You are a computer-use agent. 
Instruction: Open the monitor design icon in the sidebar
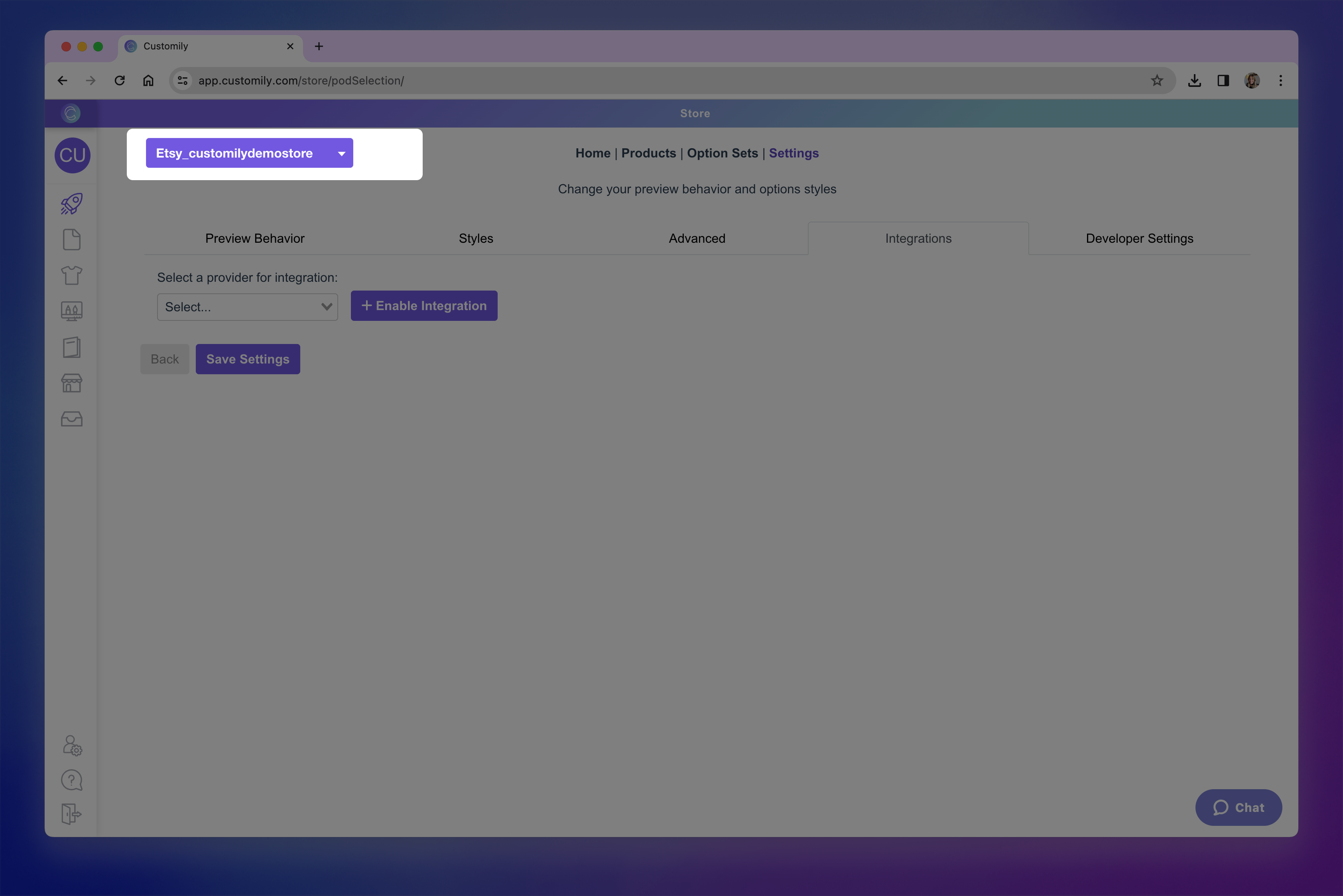click(71, 311)
